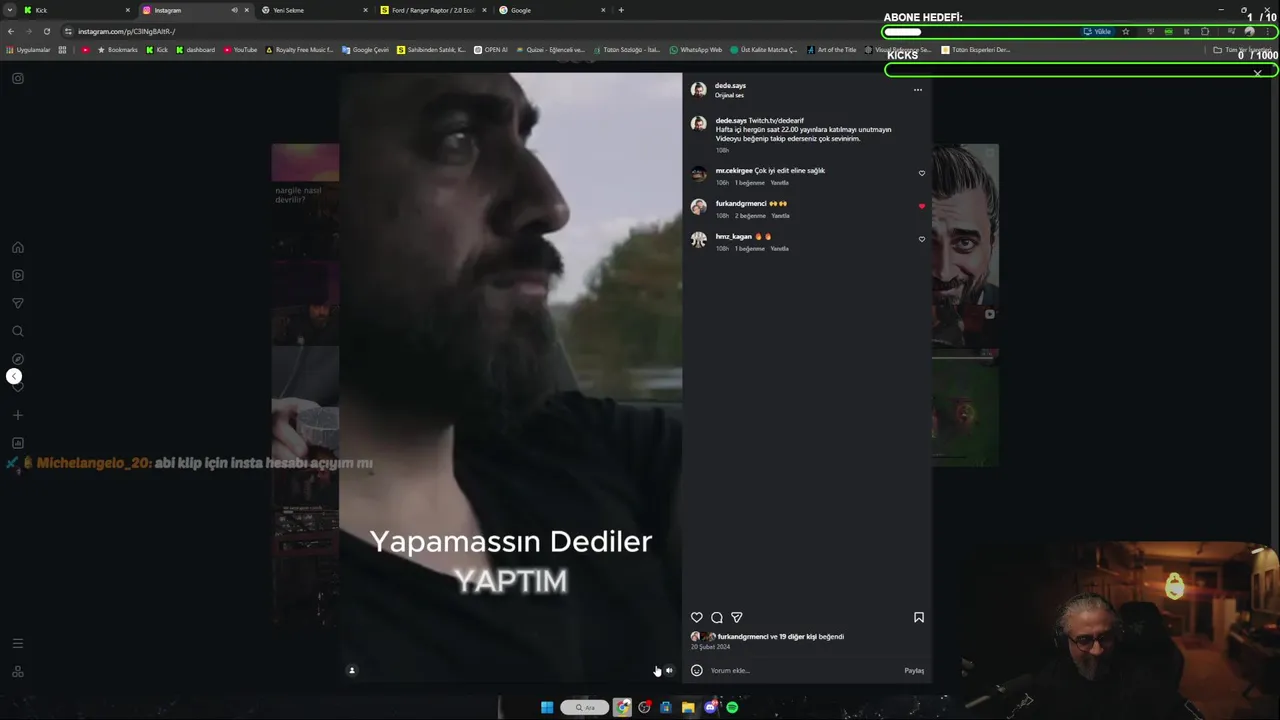Image resolution: width=1280 pixels, height=720 pixels.
Task: Open the More hamburger menu in sidebar
Action: (x=18, y=643)
